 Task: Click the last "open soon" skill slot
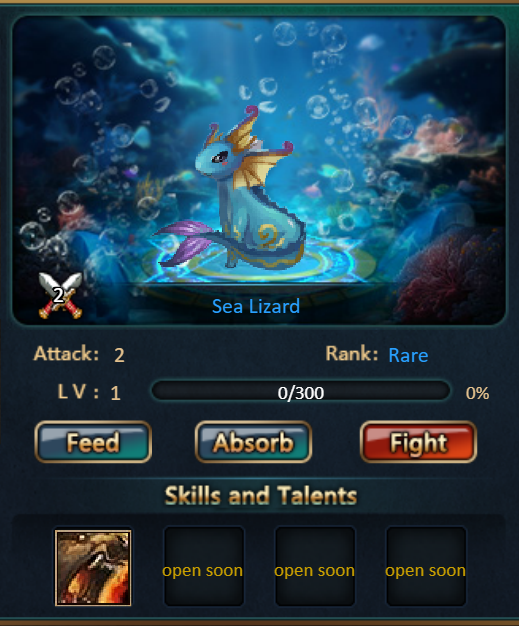click(x=426, y=566)
